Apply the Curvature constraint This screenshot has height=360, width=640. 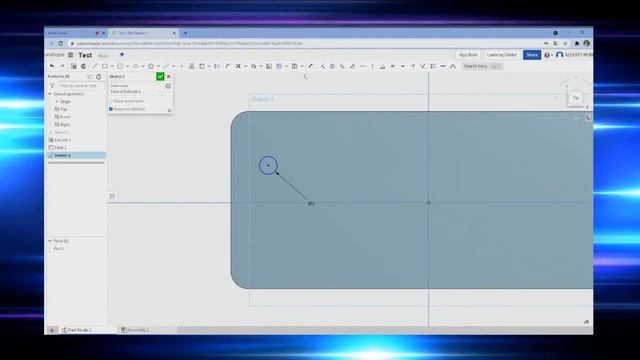point(453,66)
